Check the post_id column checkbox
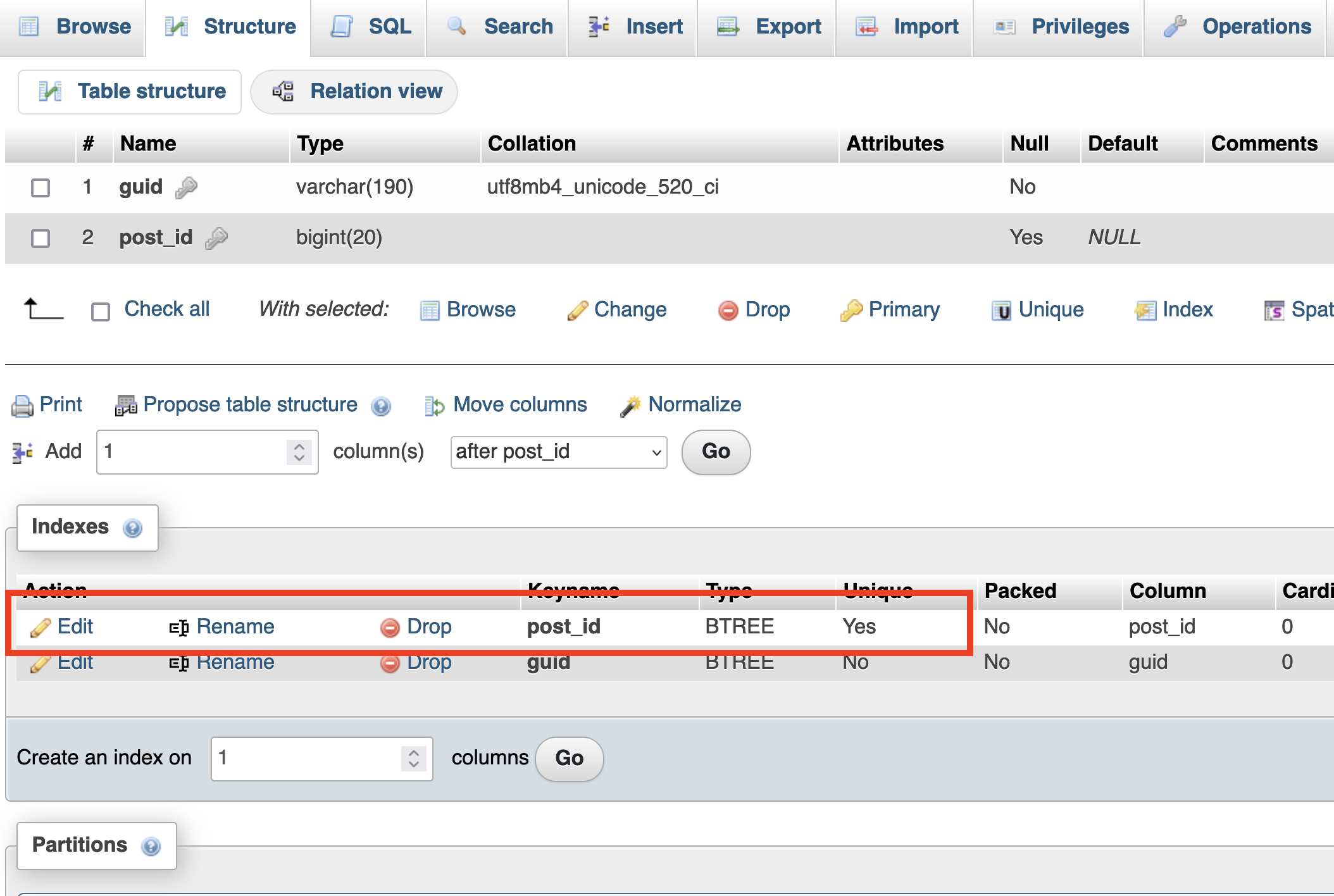1334x896 pixels. click(x=41, y=238)
